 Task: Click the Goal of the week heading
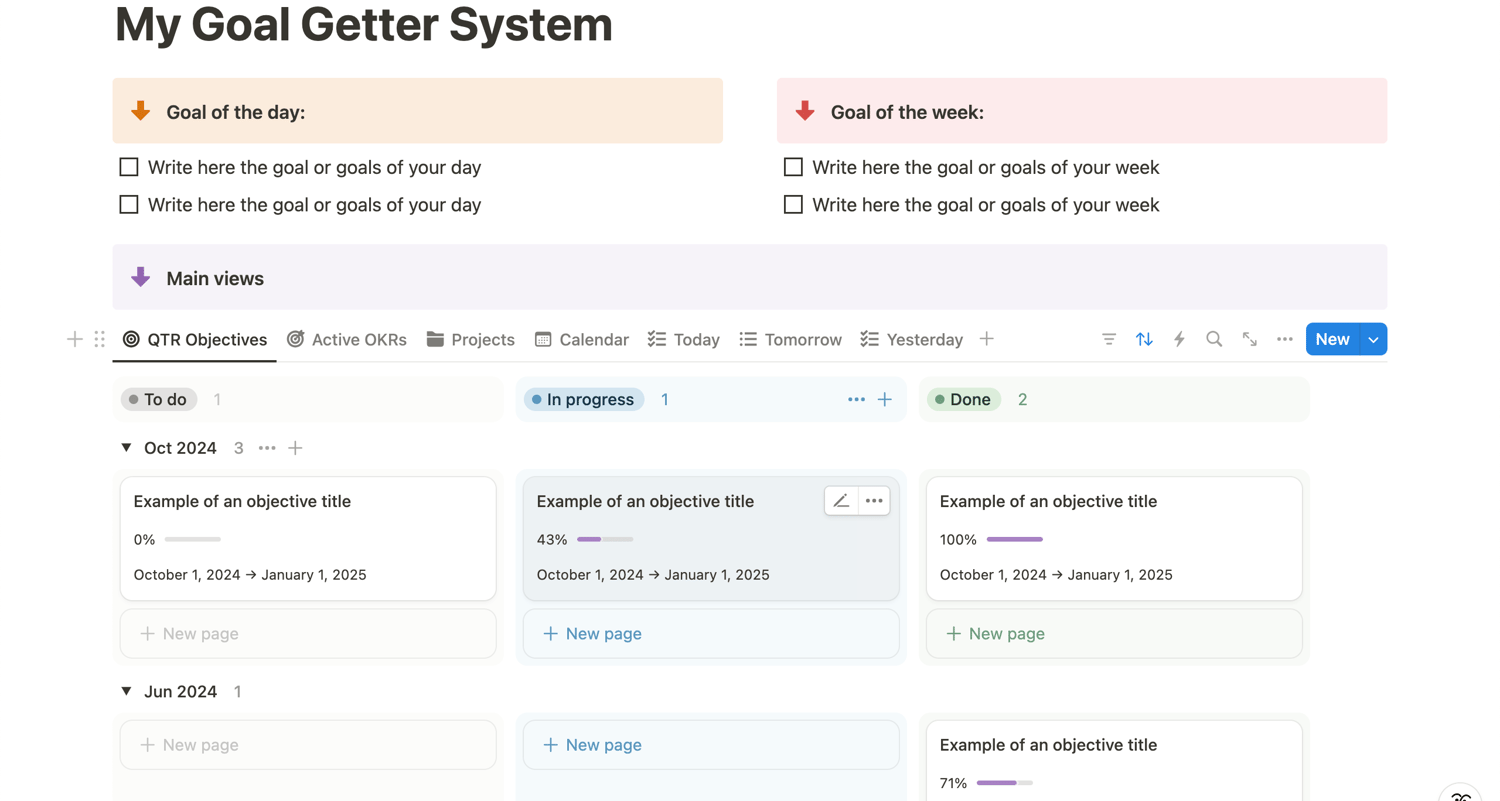[x=907, y=112]
